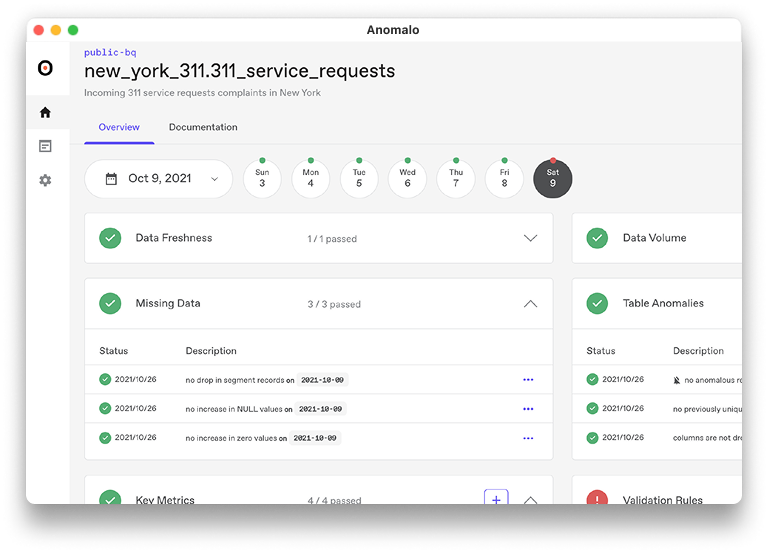Screen dimensions: 768x552
Task: Click status check icon for NULL values row
Action: coord(105,408)
